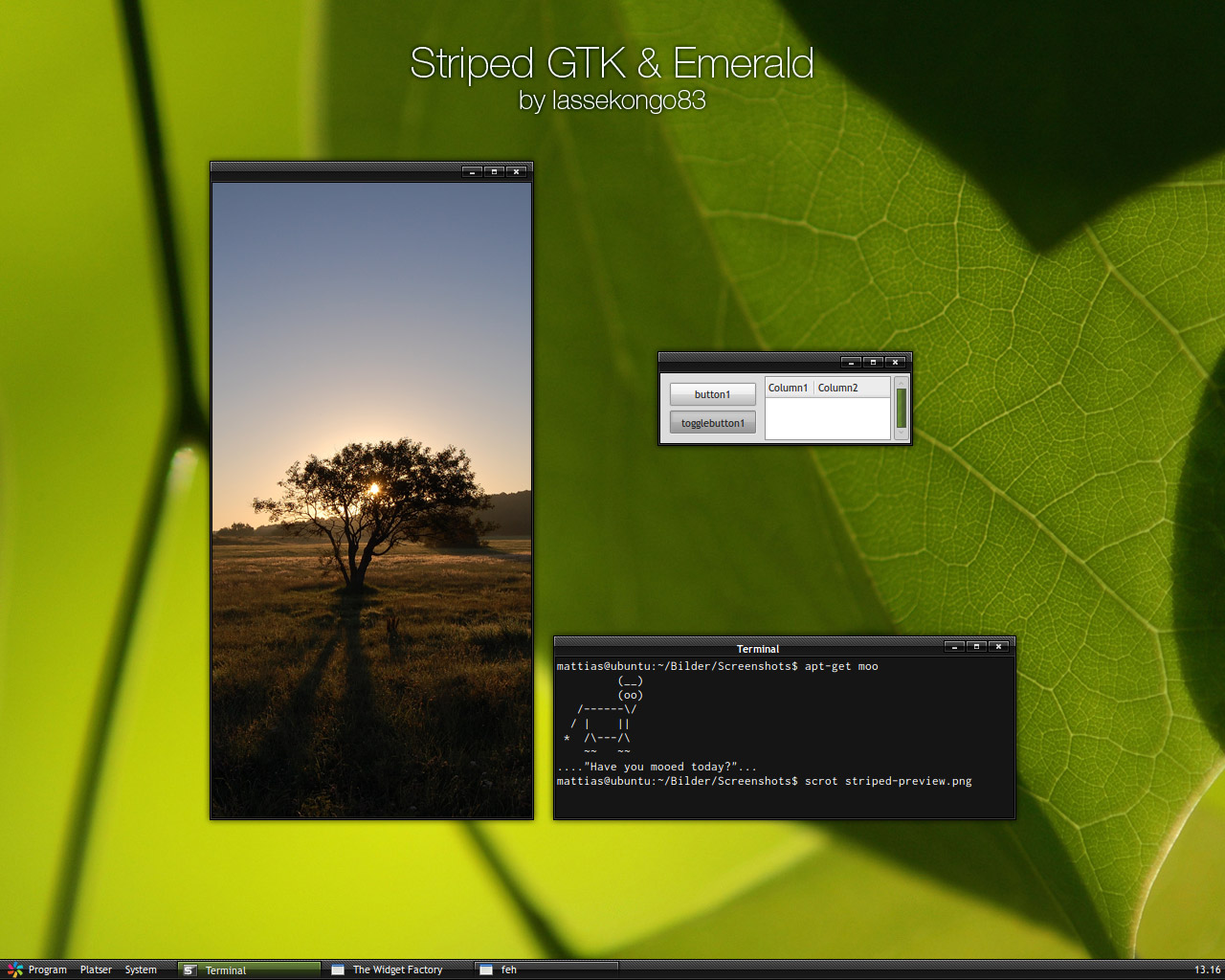
Task: Click the ASCII cow head "(oo)"
Action: [x=631, y=695]
